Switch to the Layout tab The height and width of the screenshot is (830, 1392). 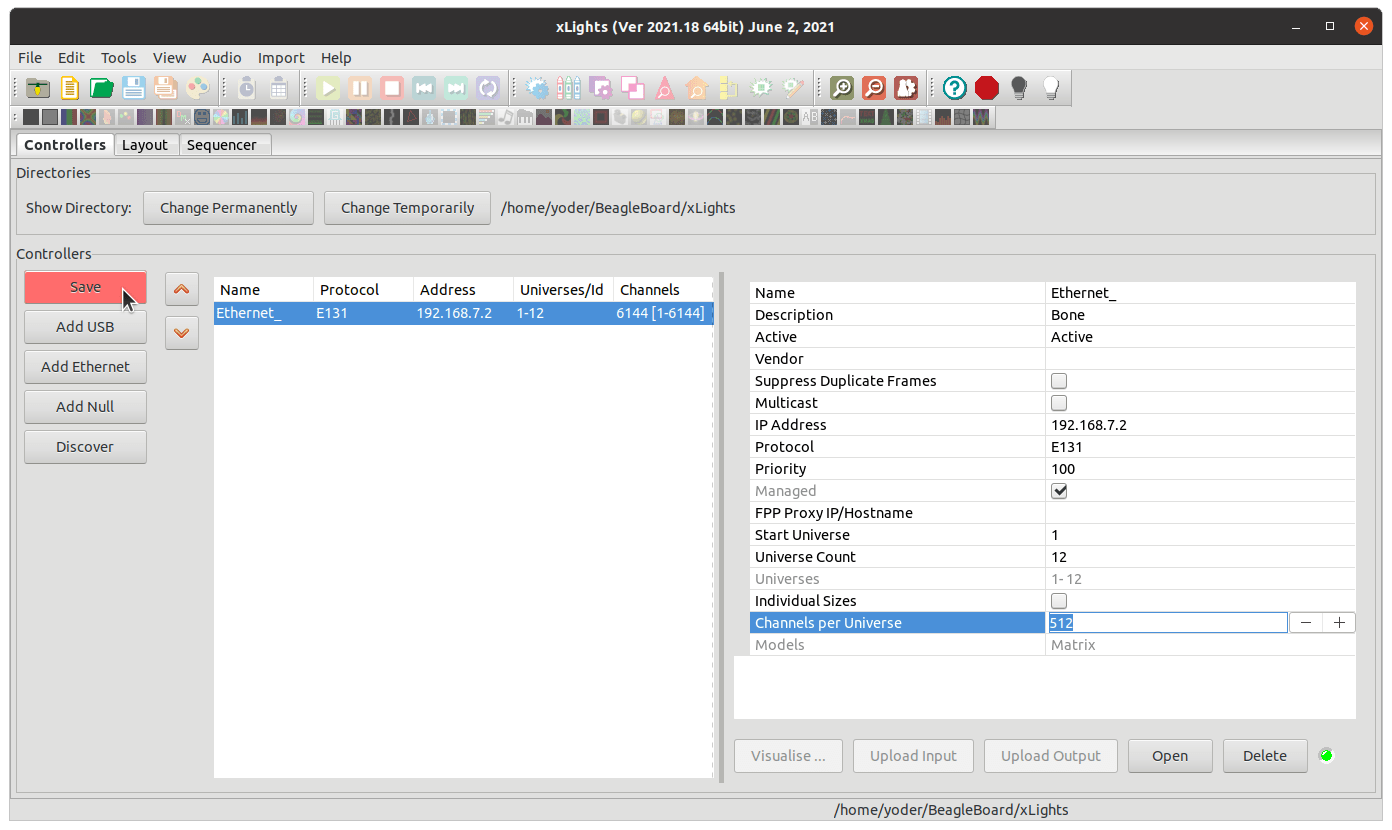pos(145,145)
